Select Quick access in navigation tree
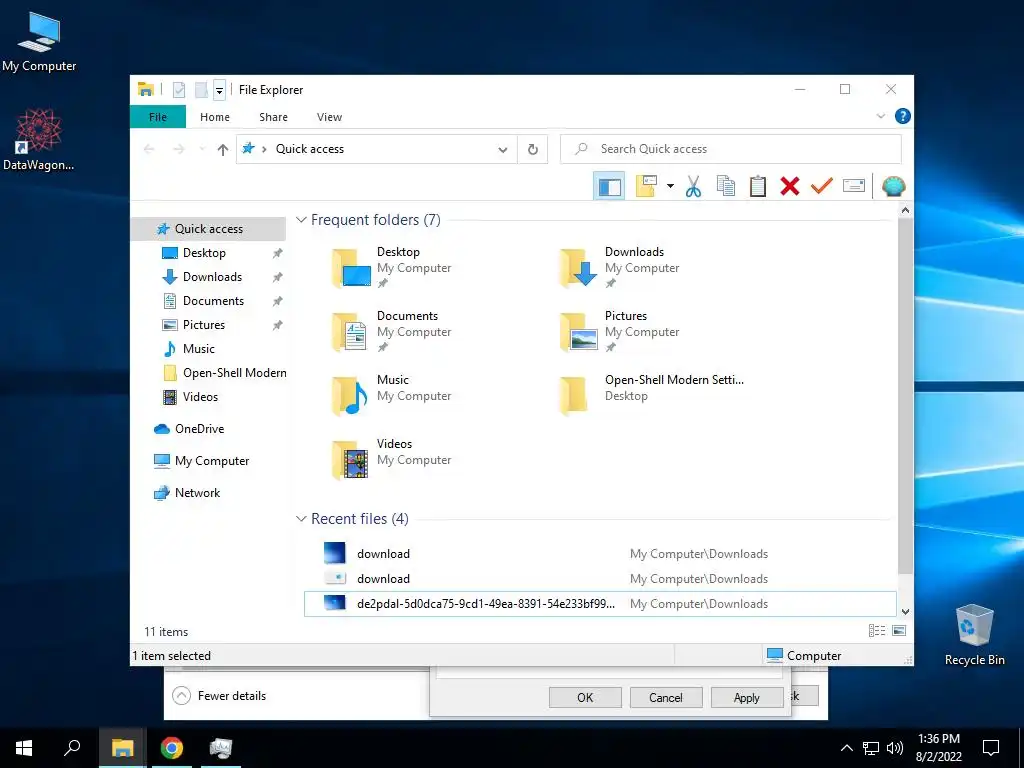The width and height of the screenshot is (1024, 768). (208, 229)
